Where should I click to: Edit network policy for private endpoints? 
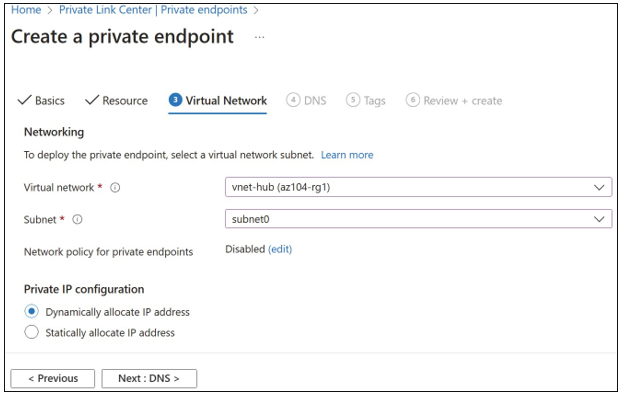[280, 249]
